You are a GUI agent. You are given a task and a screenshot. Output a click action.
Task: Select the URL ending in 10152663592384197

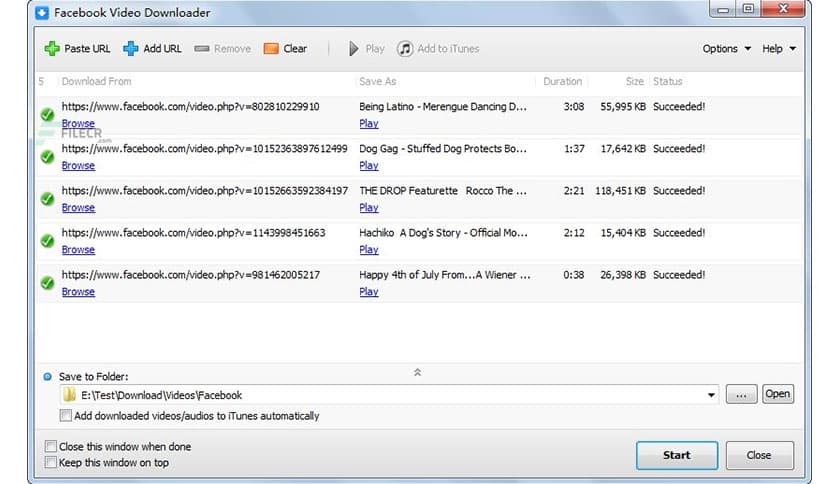click(205, 191)
